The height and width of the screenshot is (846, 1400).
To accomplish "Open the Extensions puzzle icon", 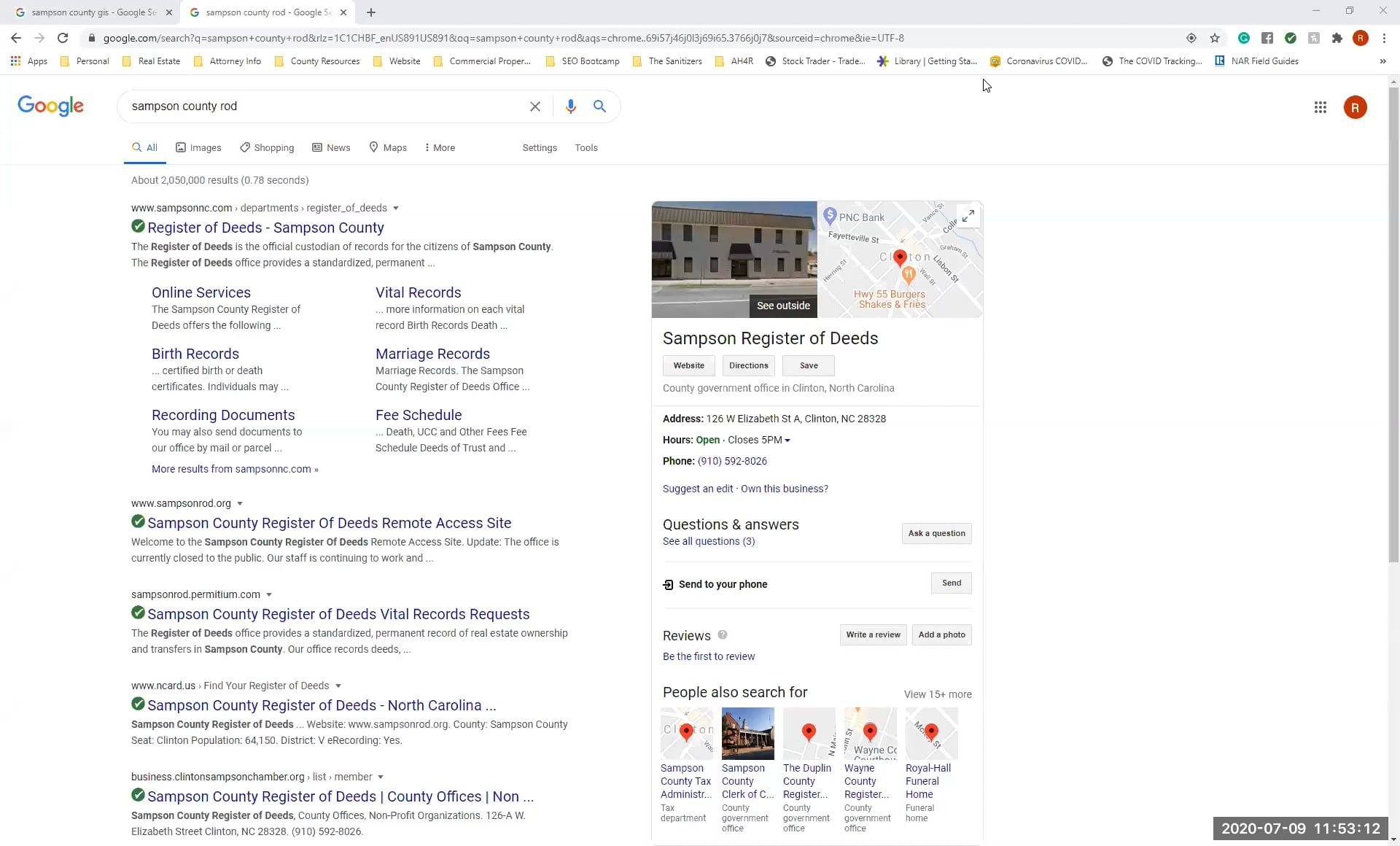I will click(1337, 38).
